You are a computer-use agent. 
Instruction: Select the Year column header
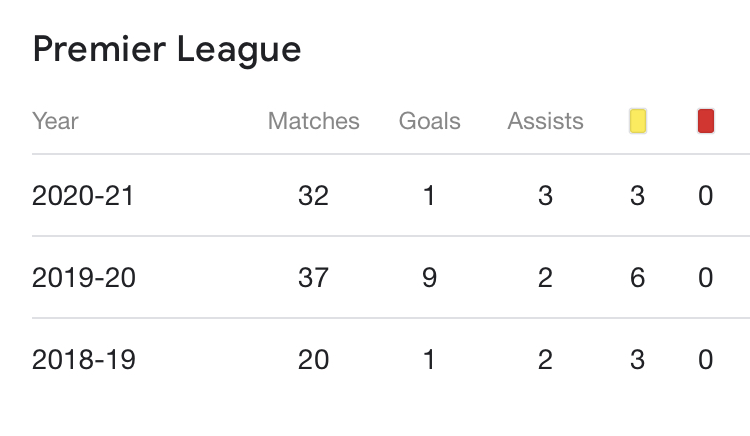click(x=55, y=122)
